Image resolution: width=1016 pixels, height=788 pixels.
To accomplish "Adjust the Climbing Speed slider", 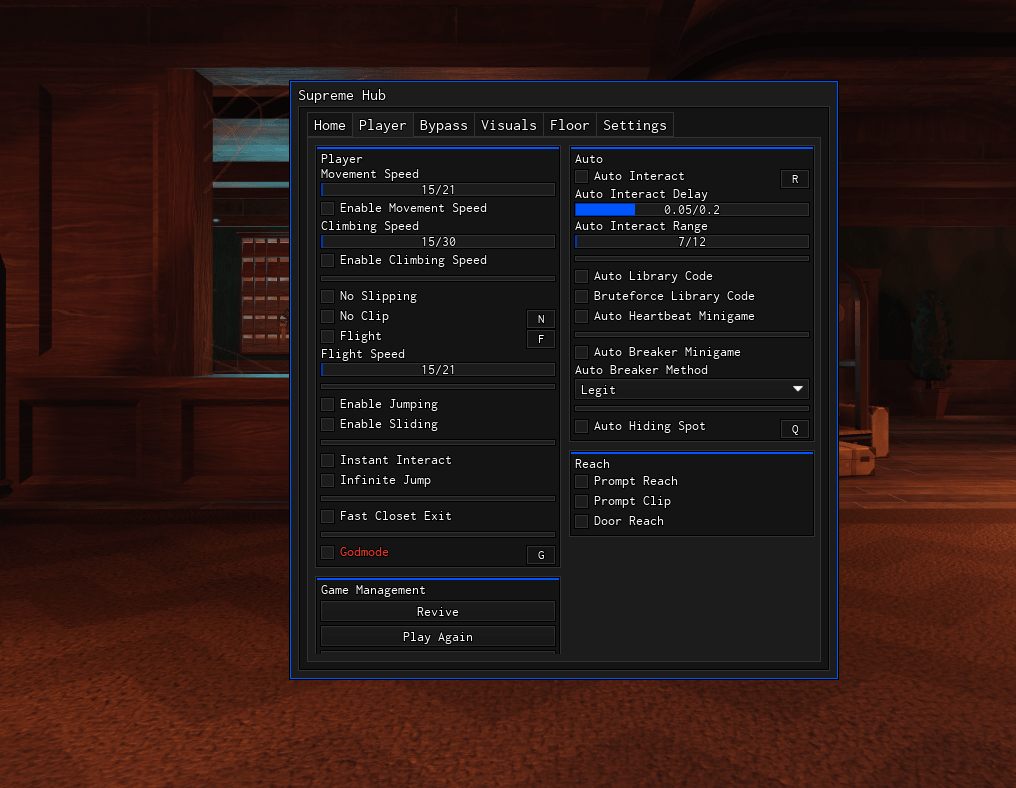I will coord(438,242).
